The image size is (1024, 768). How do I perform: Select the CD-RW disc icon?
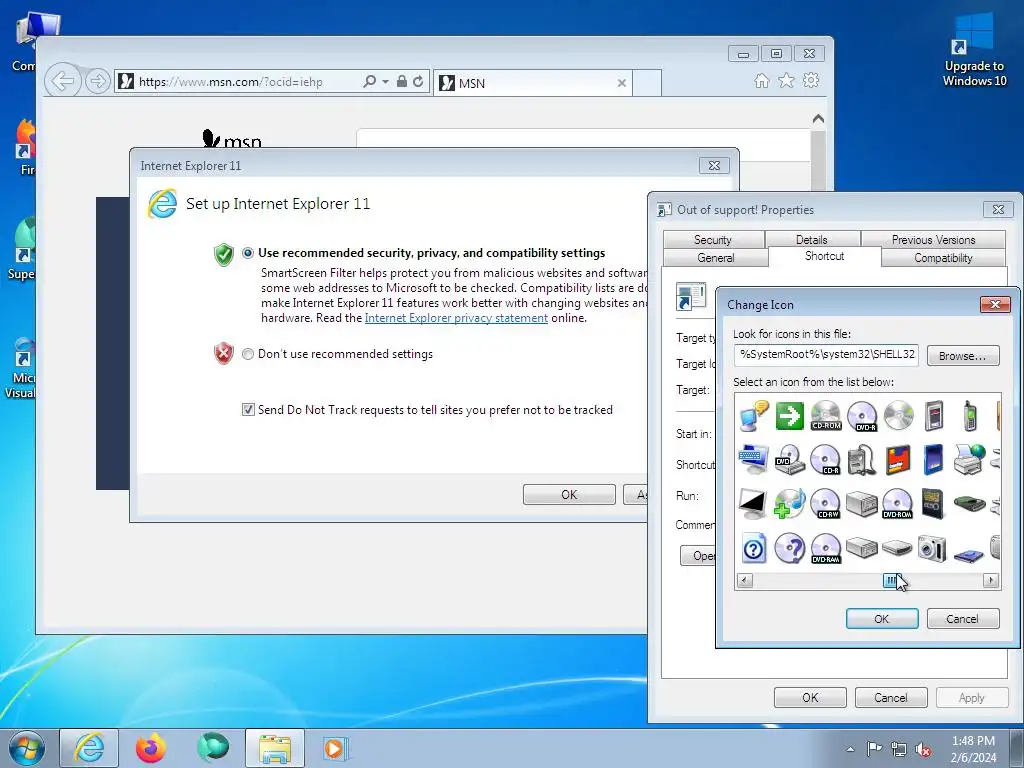click(x=825, y=504)
